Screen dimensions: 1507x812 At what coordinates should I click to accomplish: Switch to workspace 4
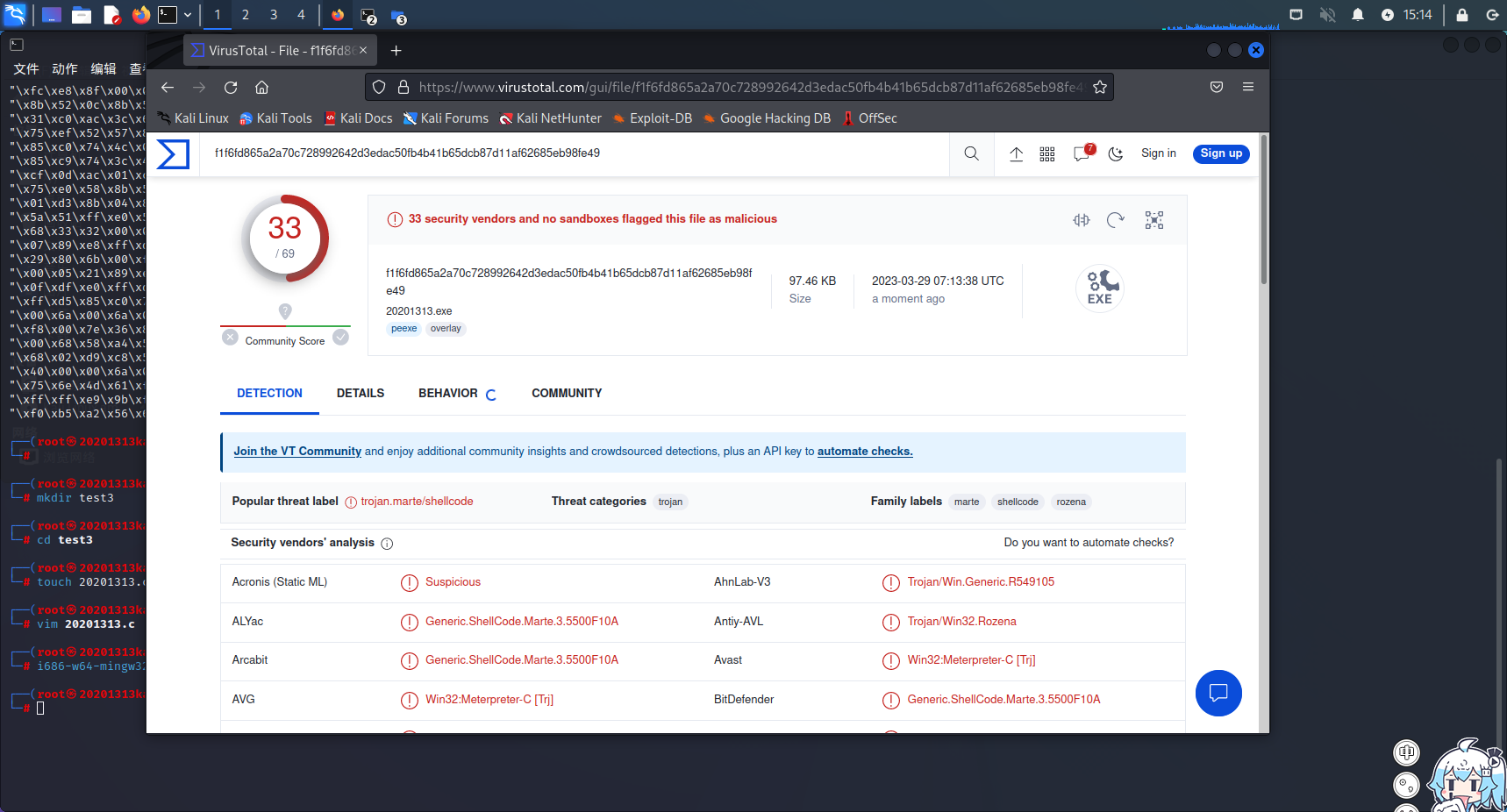point(301,15)
